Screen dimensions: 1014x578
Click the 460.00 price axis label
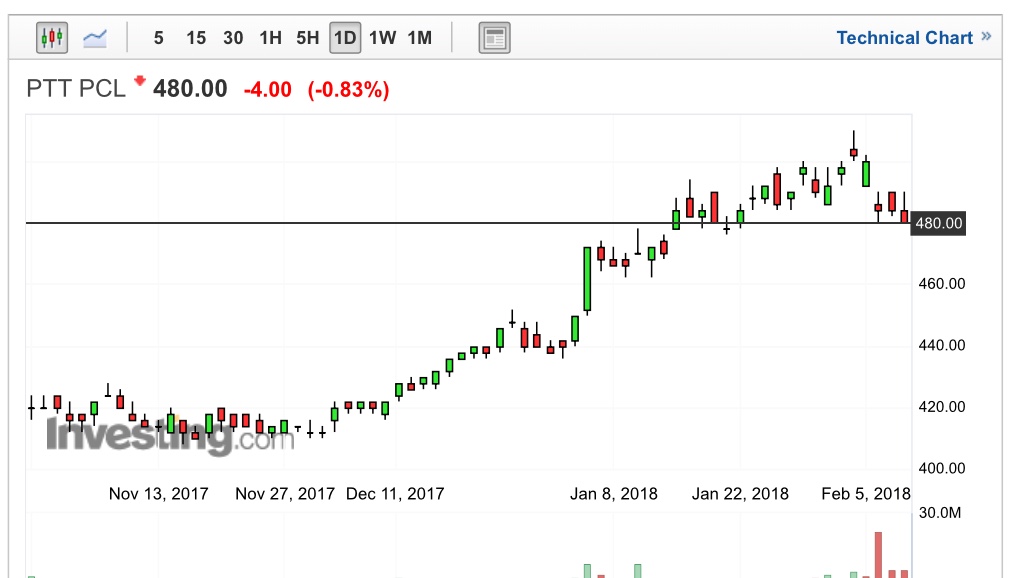[x=942, y=284]
